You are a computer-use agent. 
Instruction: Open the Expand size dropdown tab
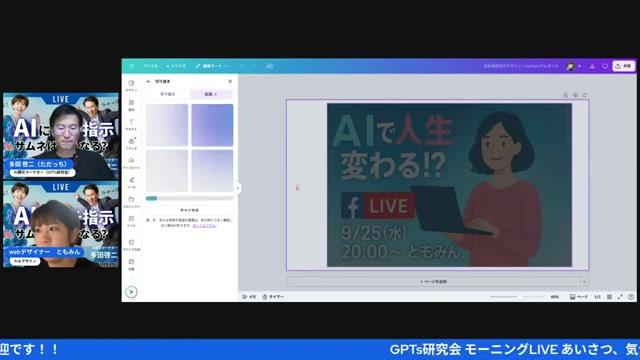click(x=211, y=94)
